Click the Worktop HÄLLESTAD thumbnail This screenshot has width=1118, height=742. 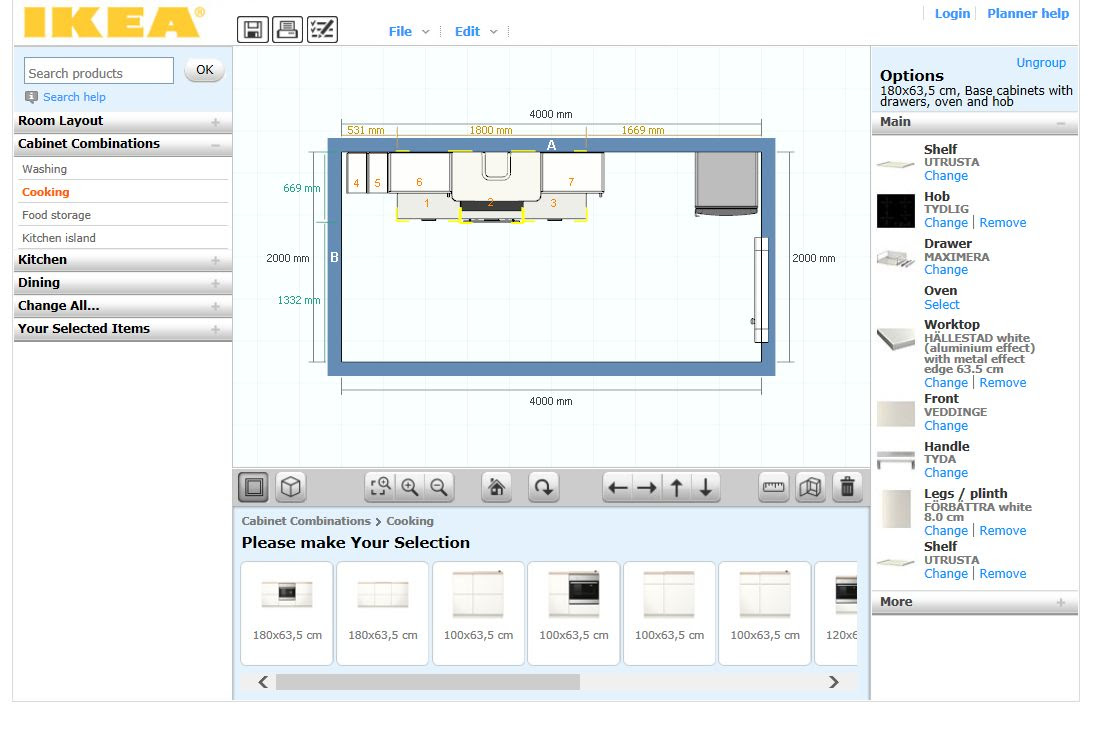pos(896,339)
